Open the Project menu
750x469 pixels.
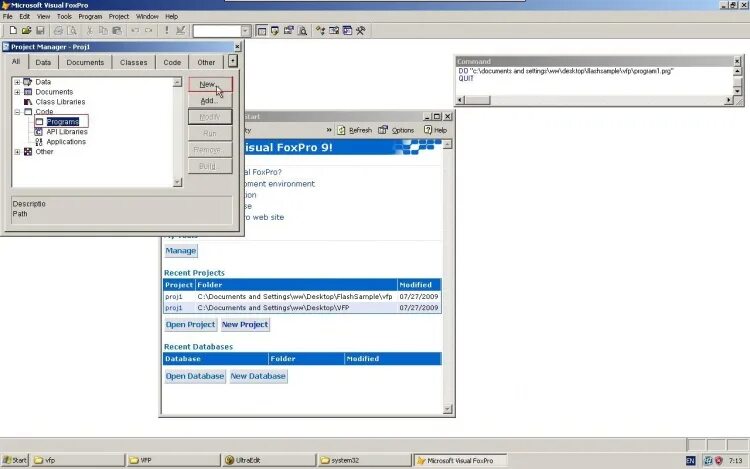coord(119,16)
